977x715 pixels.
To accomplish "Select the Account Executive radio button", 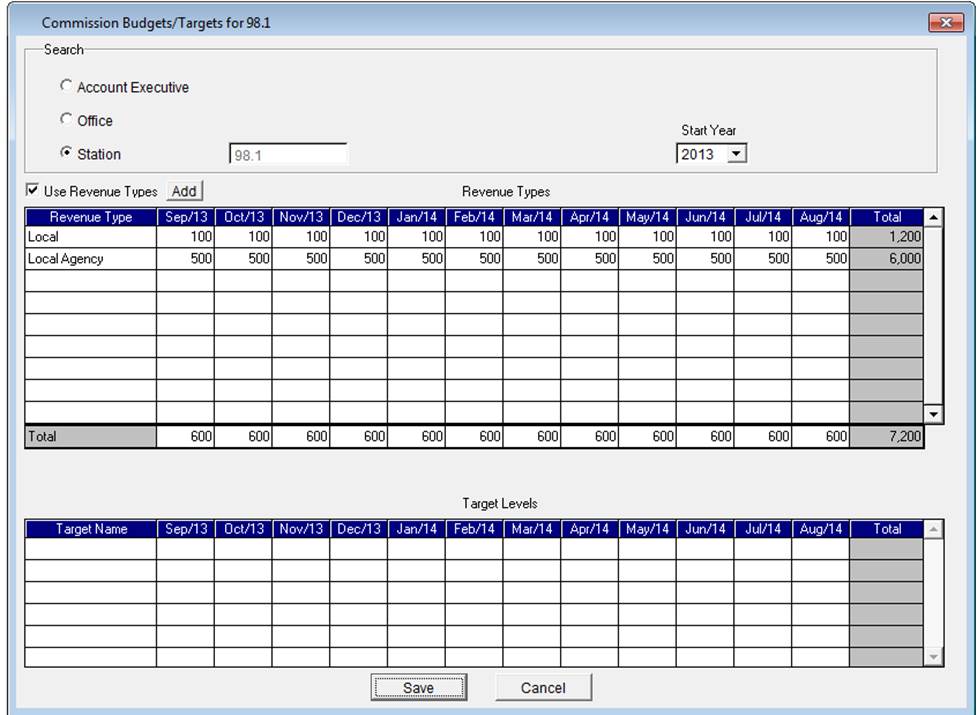I will point(67,87).
